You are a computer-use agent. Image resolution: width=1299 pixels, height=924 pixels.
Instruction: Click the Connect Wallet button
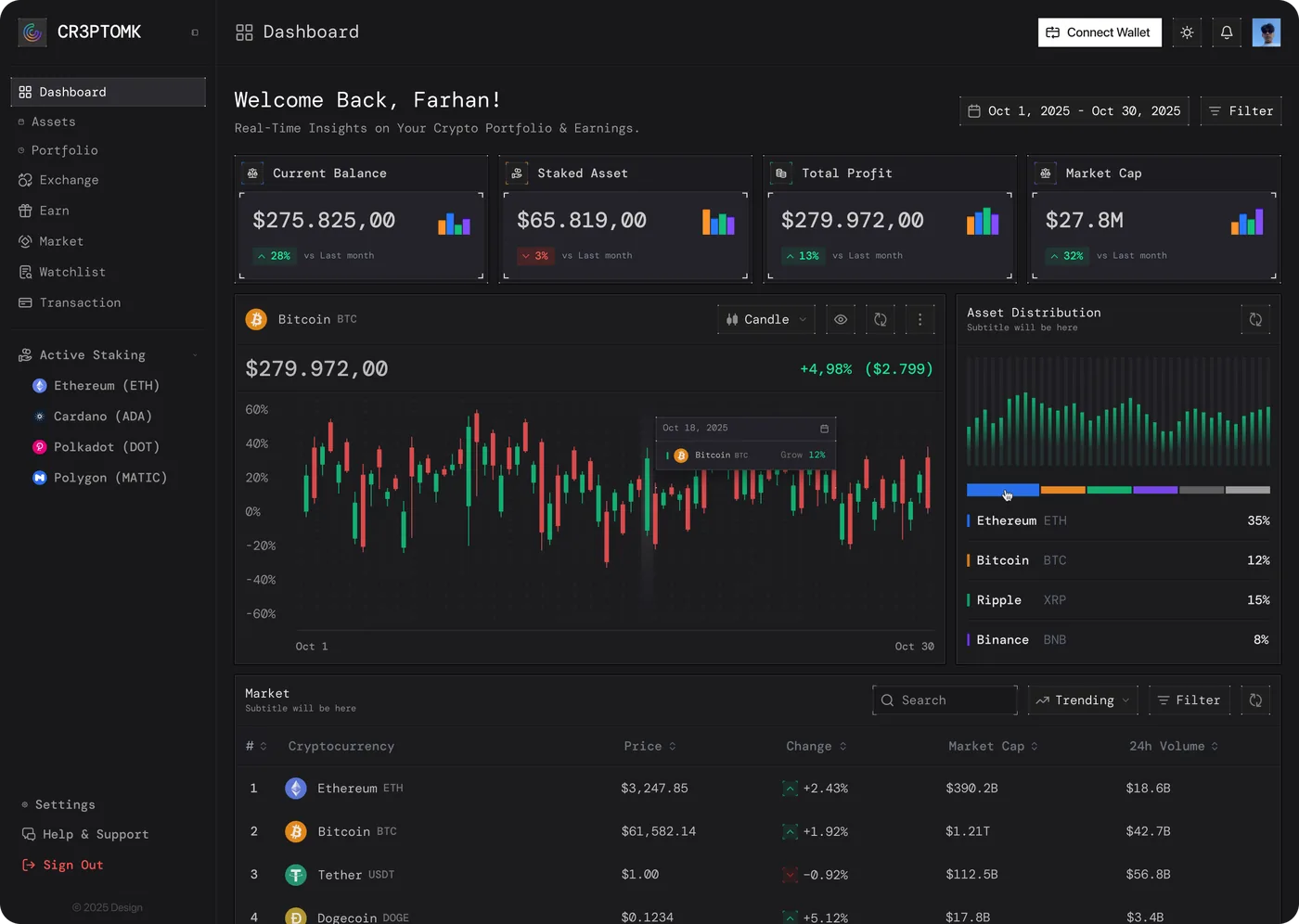pos(1100,32)
